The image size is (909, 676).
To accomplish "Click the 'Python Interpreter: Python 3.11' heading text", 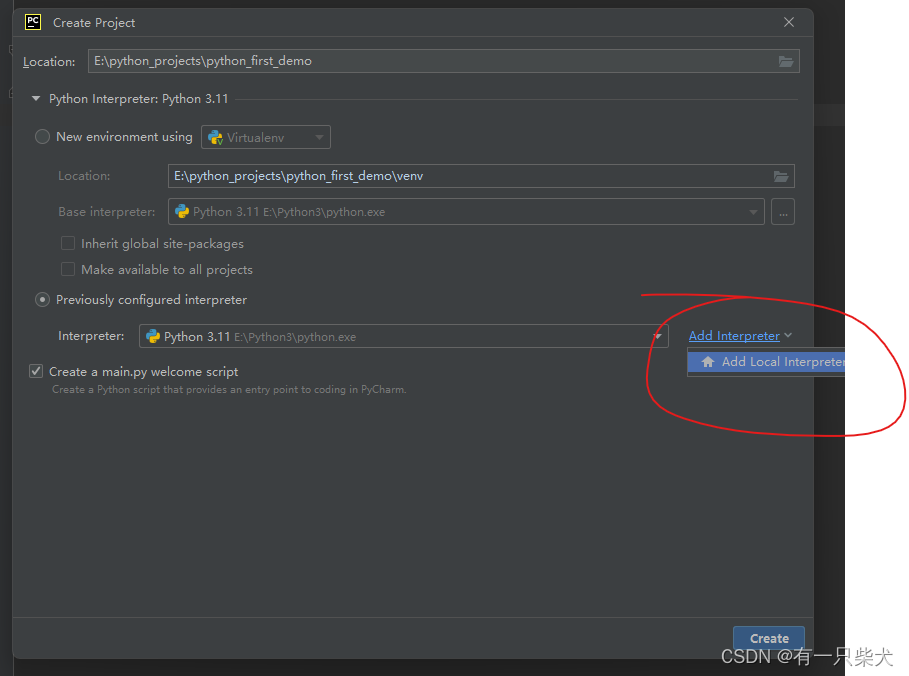I will click(x=139, y=99).
